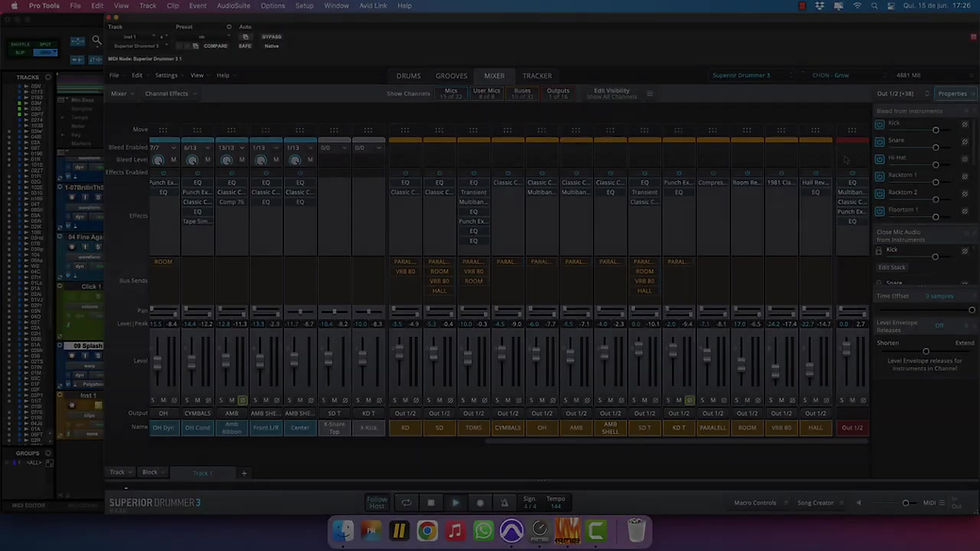Click the Outputs show channels button
The height and width of the screenshot is (551, 980).
point(558,94)
